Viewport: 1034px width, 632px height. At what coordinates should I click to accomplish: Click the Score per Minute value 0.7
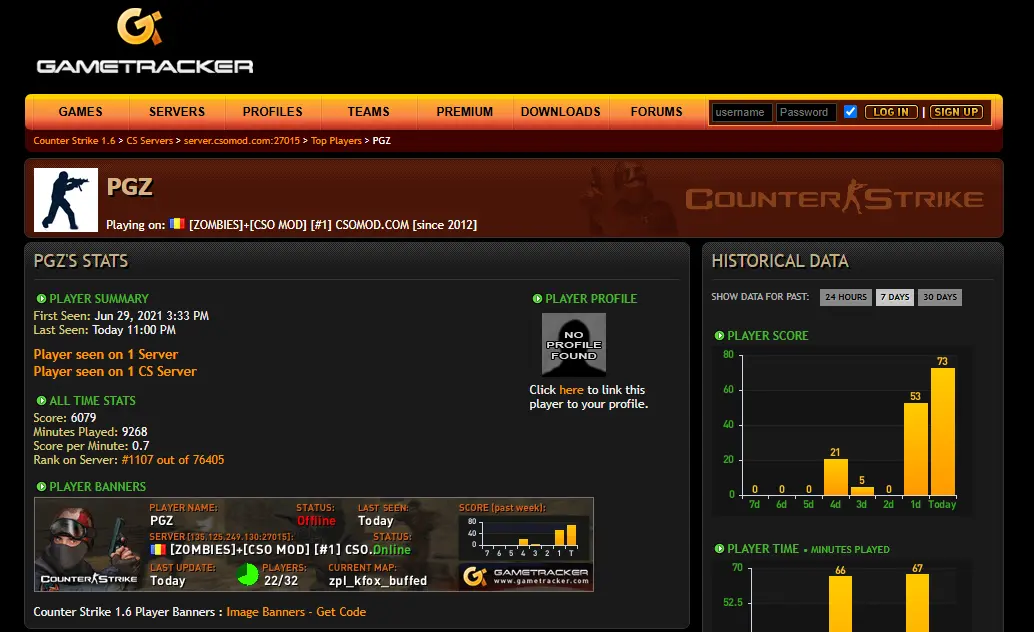[x=140, y=446]
